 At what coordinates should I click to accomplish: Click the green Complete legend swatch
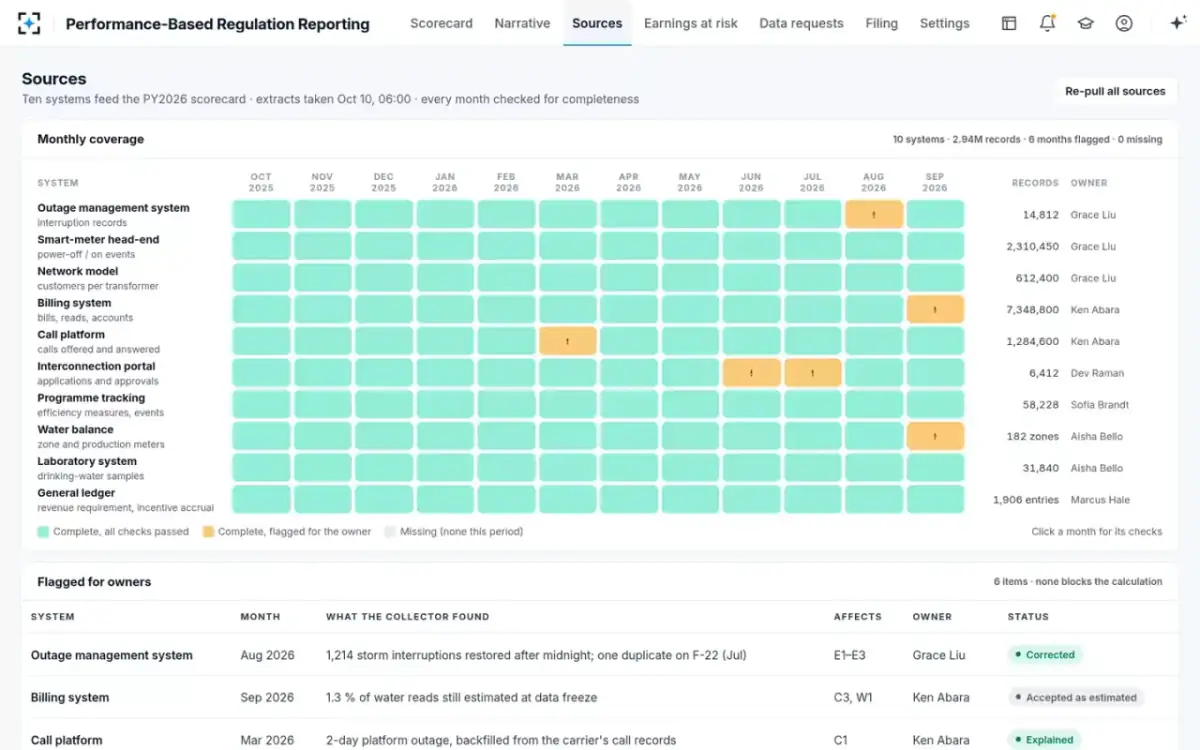pos(43,532)
